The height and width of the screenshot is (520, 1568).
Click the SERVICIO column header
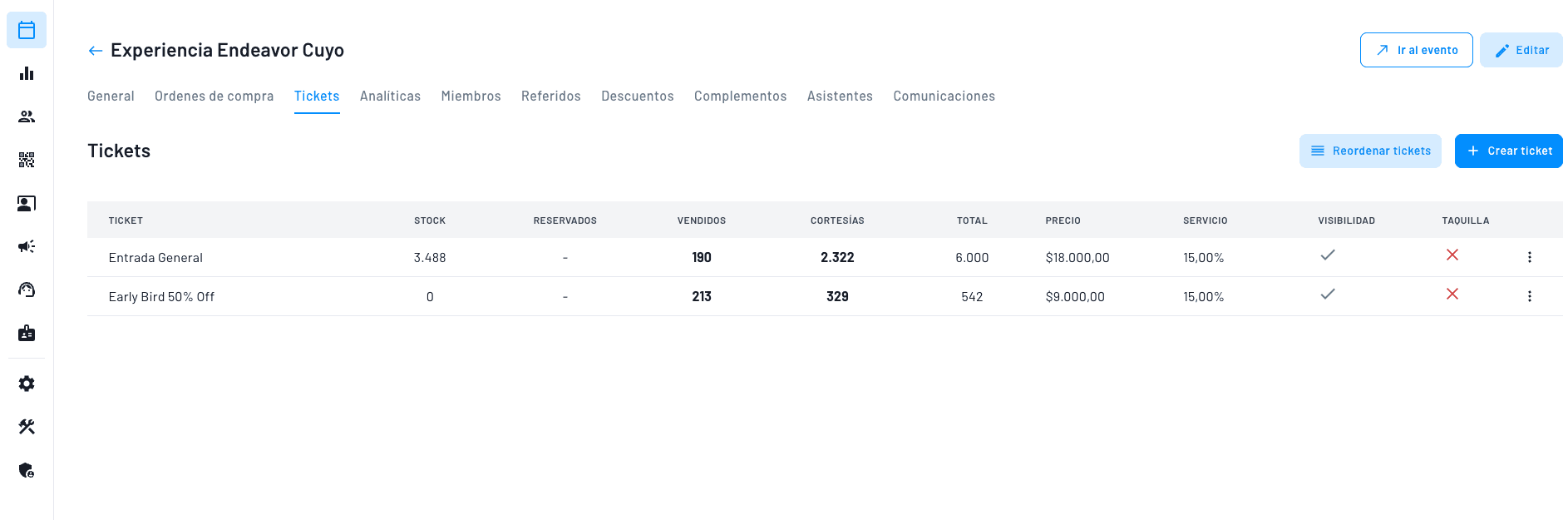pos(1206,220)
